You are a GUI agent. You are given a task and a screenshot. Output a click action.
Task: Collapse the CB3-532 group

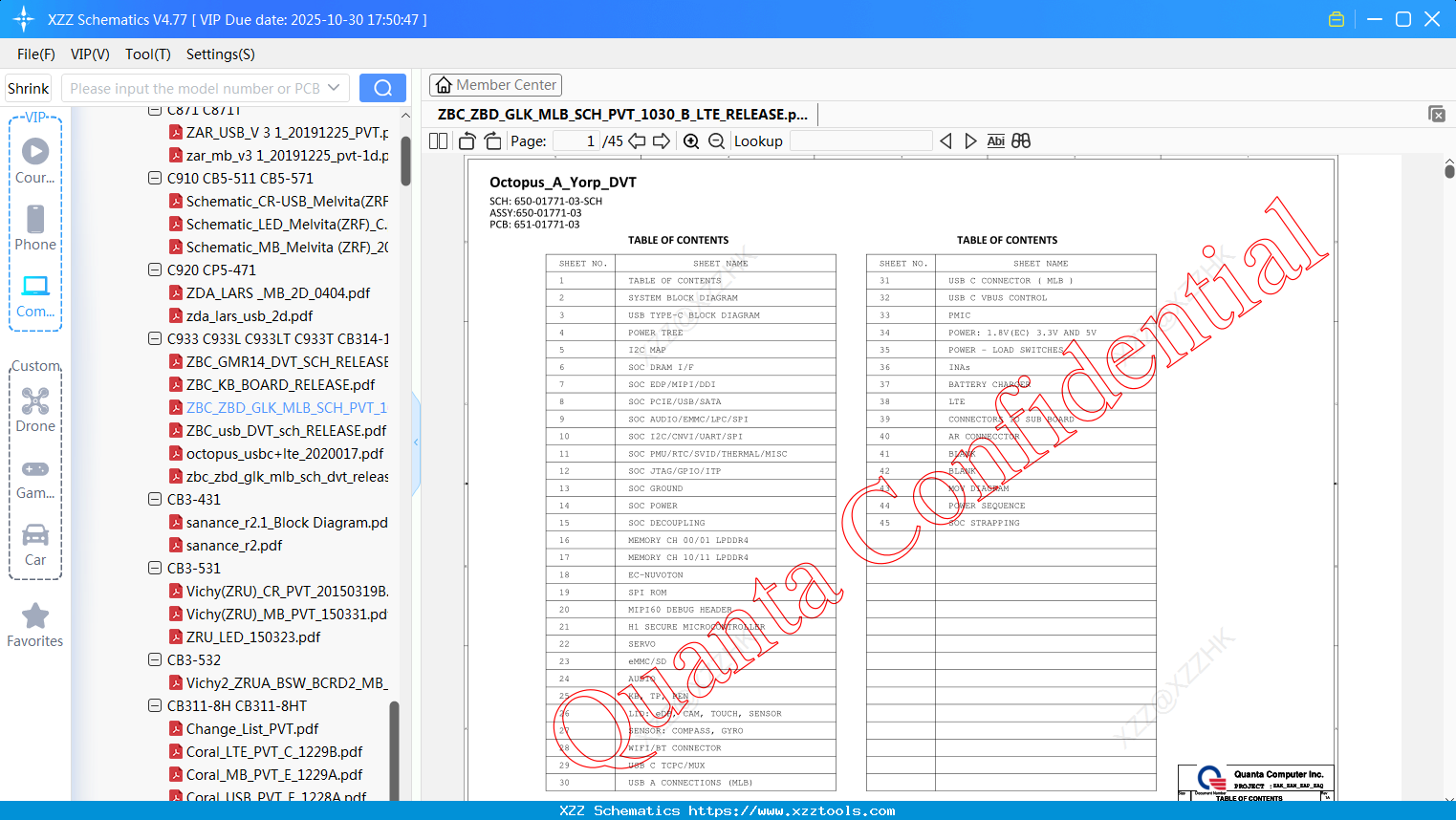coord(155,659)
